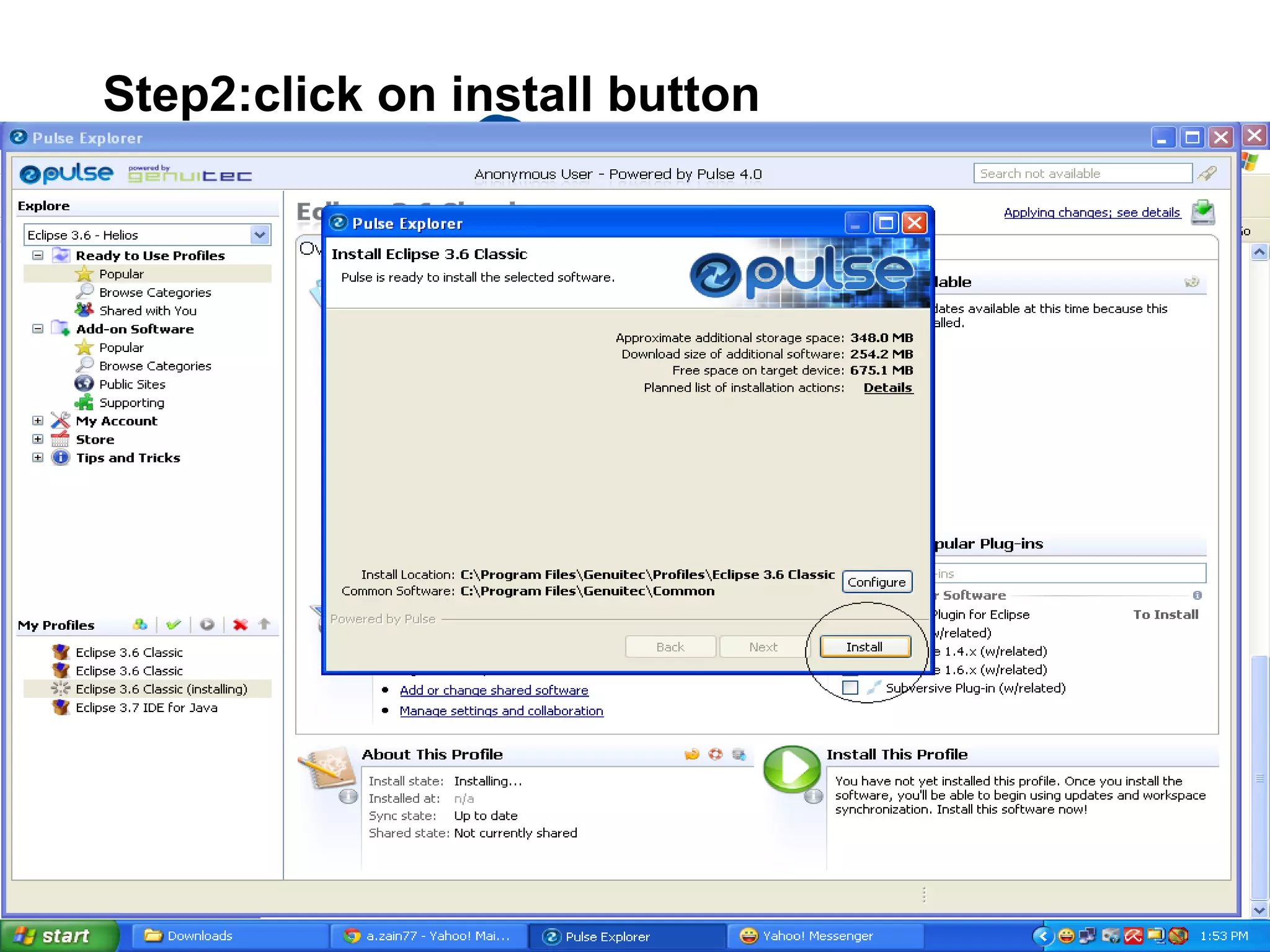The image size is (1270, 952).
Task: Open Public Sites item
Action: (x=132, y=384)
